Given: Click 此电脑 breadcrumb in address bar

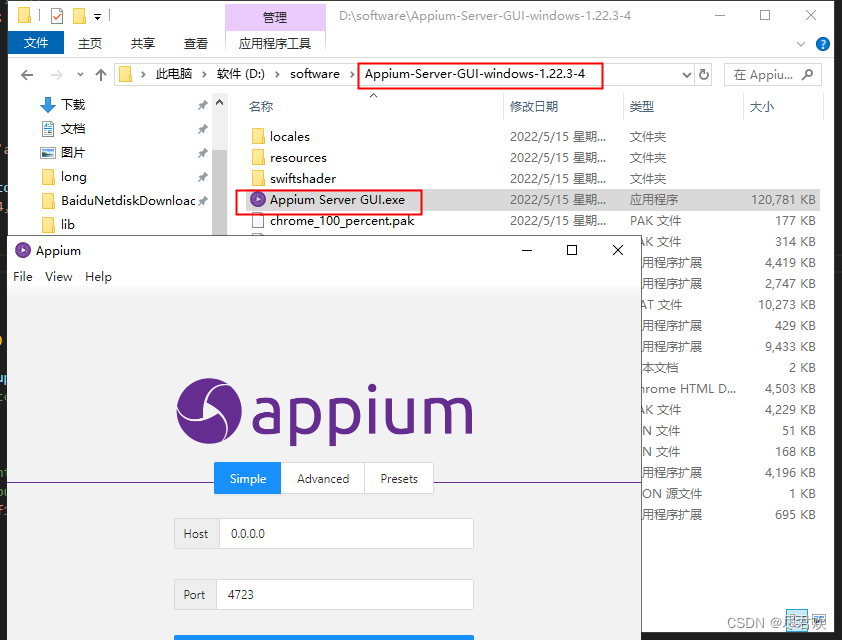Looking at the screenshot, I should coord(173,74).
